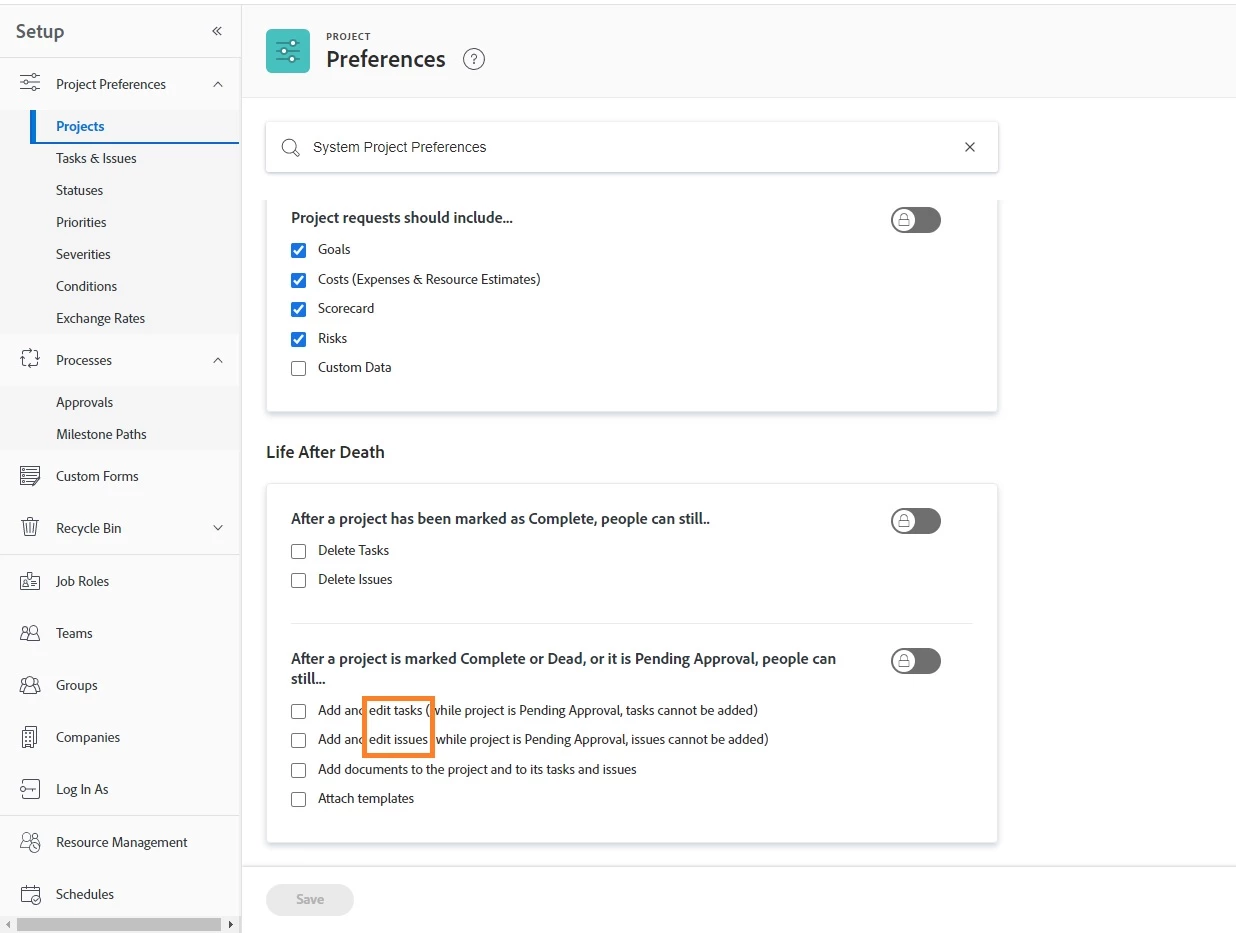Clear the search with the X icon
Screen dimensions: 1236x933
[x=970, y=147]
